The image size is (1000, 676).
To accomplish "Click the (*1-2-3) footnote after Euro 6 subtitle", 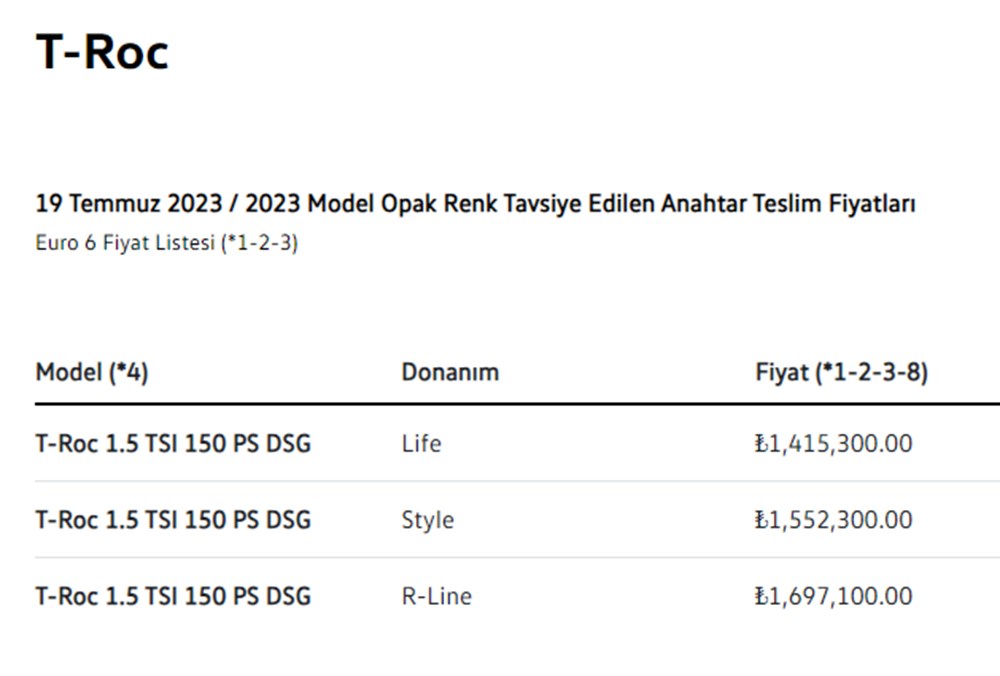I will click(259, 243).
